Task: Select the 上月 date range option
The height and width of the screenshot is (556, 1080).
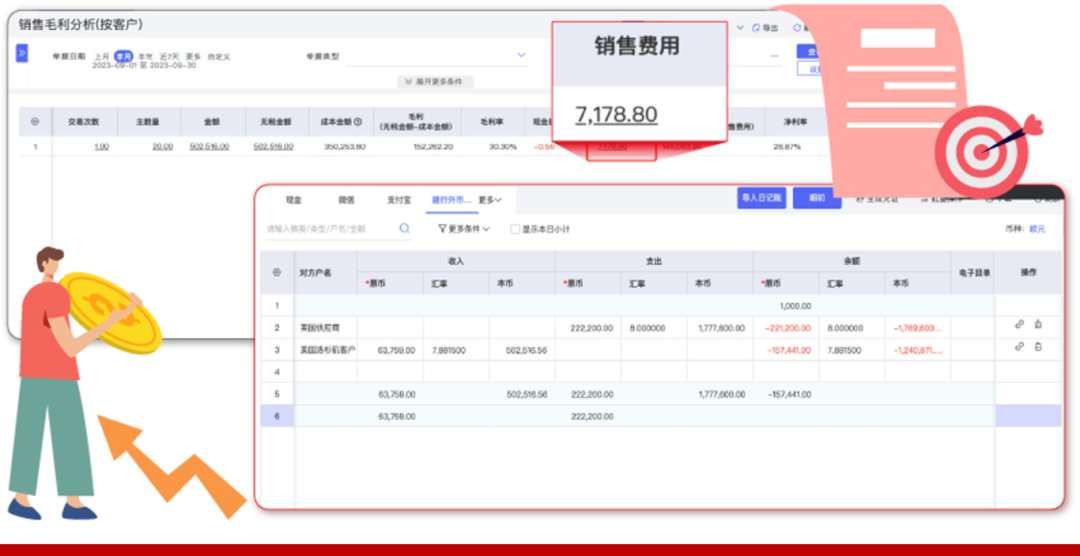Action: point(101,56)
